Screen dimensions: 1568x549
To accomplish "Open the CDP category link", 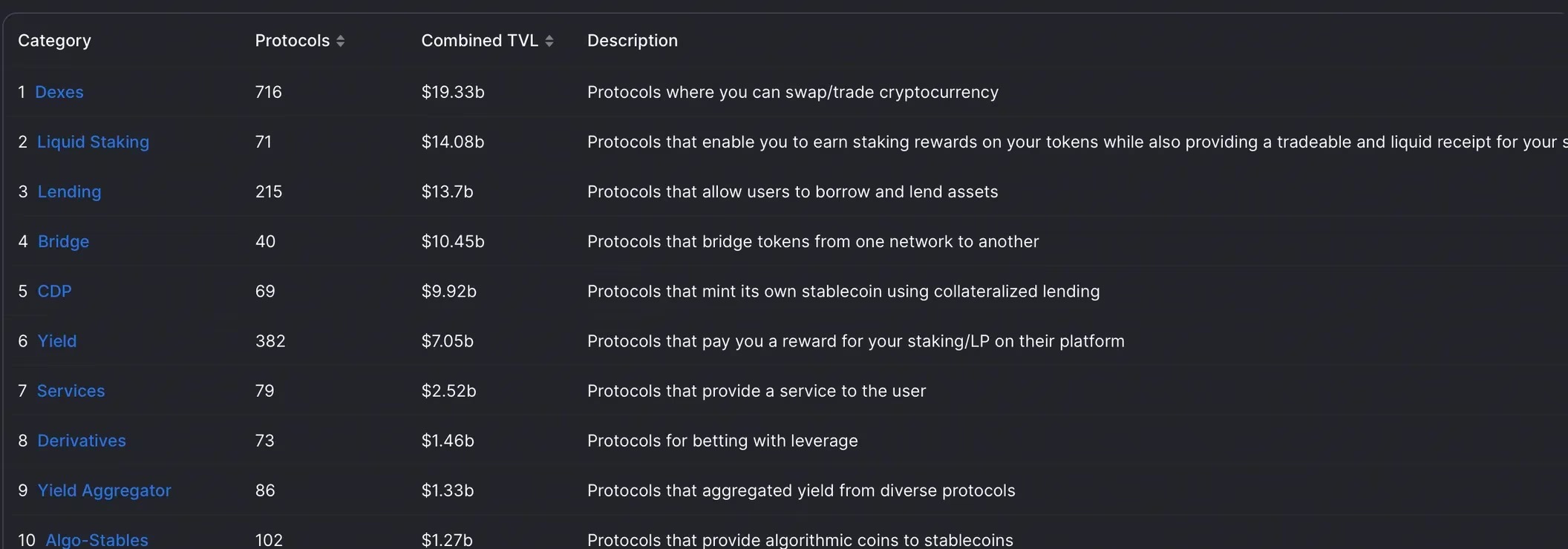I will click(x=54, y=291).
